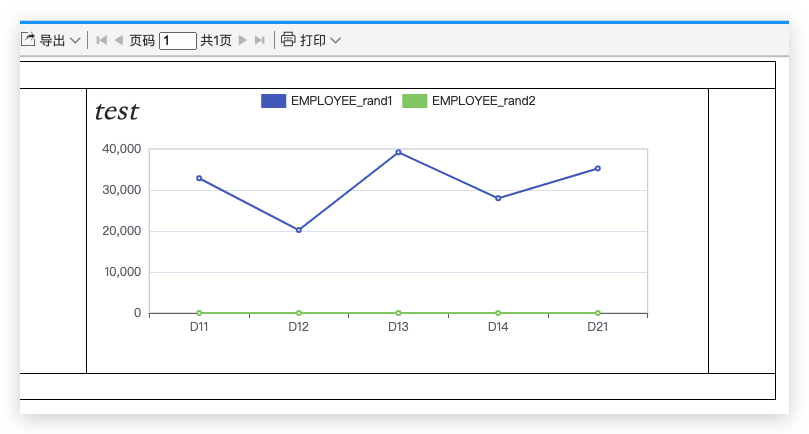Click the 打印 label
The height and width of the screenshot is (434, 809).
(313, 40)
